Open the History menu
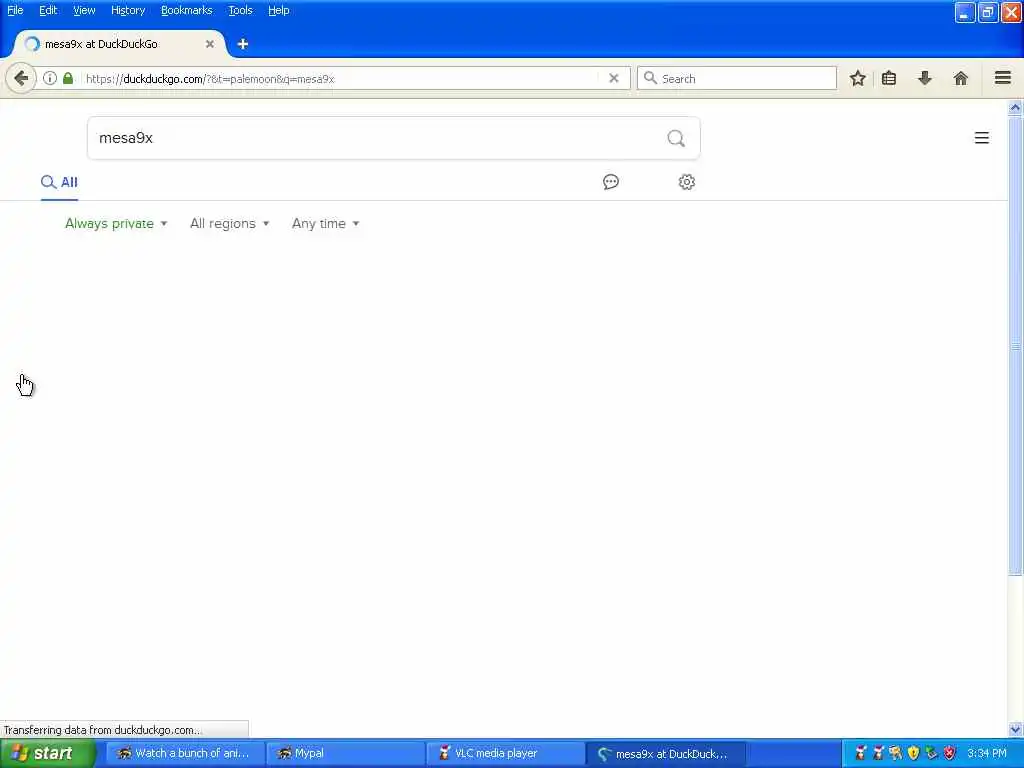Screen dimensions: 1024x768 point(127,10)
